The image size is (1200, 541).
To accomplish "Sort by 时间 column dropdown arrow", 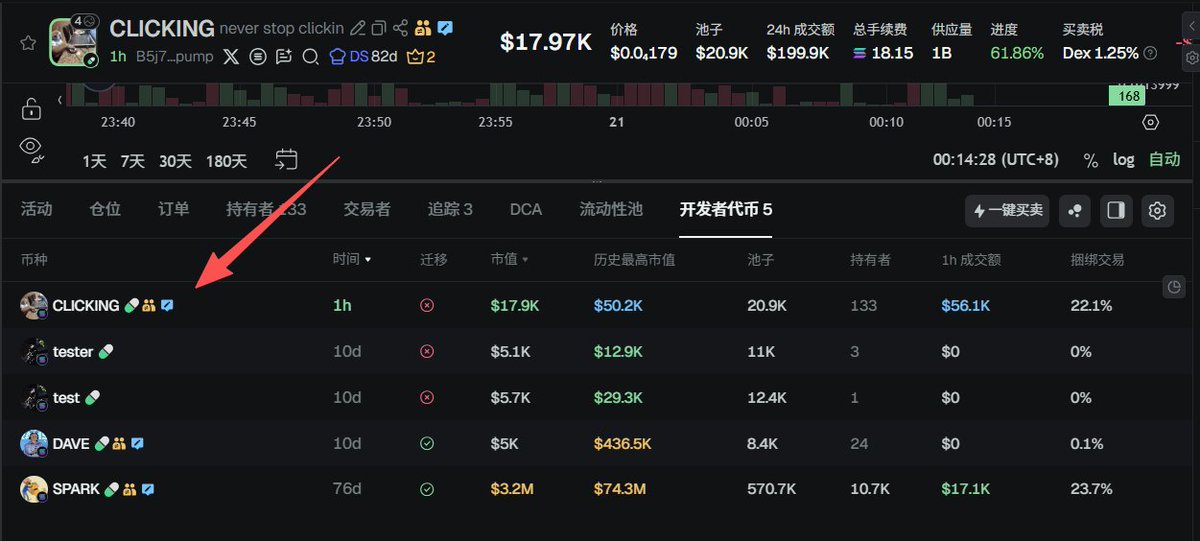I will (x=368, y=260).
